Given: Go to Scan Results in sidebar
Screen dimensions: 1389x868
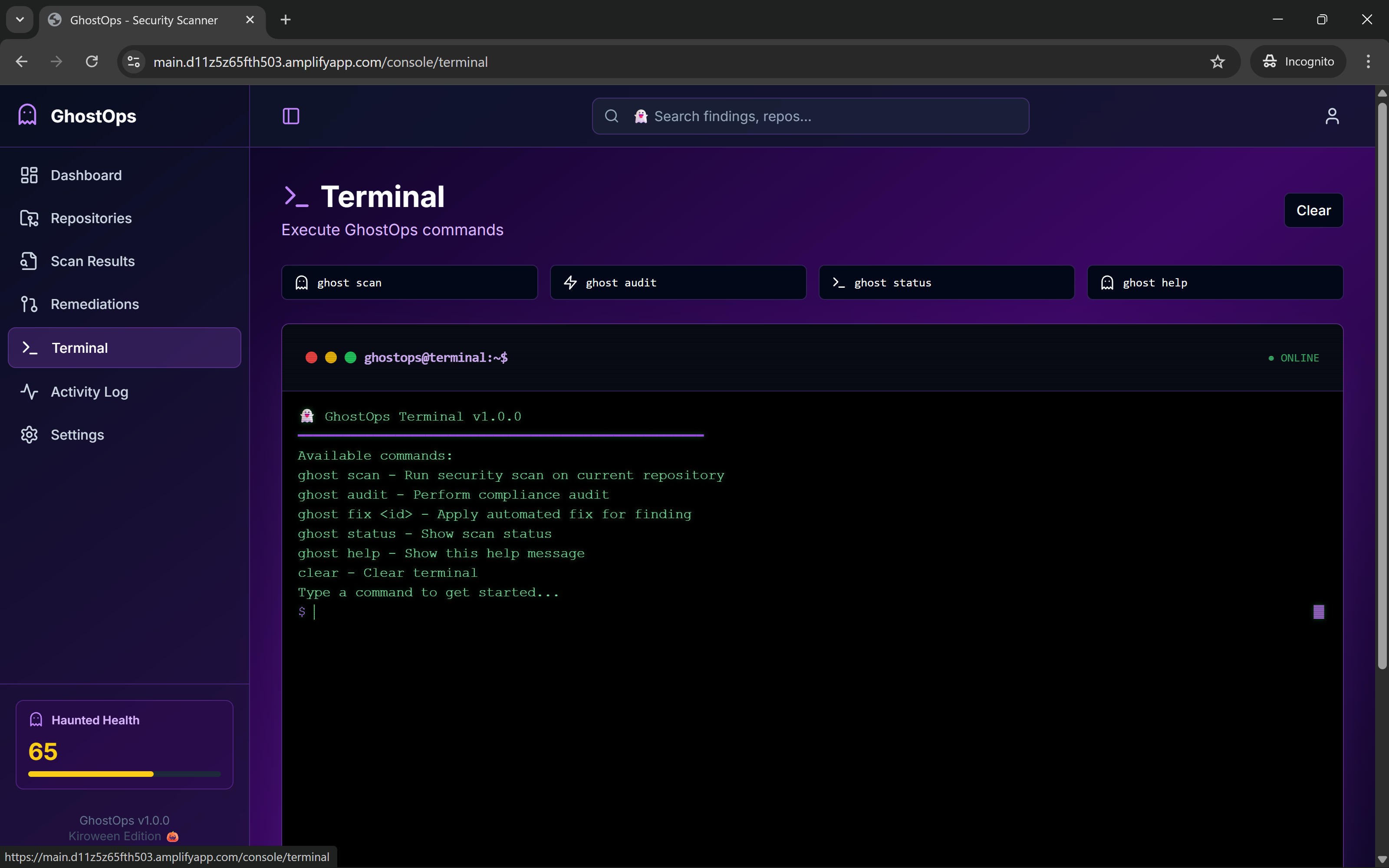Looking at the screenshot, I should pos(92,261).
